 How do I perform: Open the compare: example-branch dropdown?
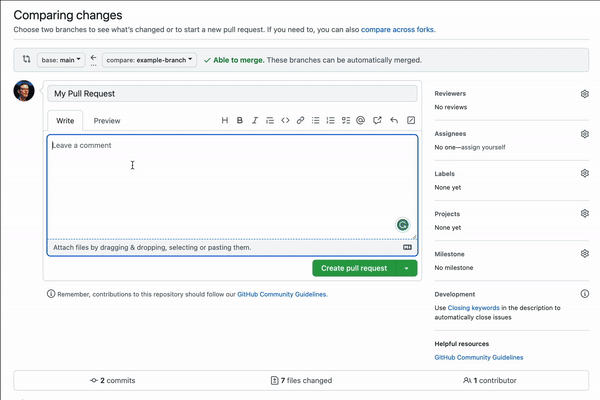click(149, 60)
